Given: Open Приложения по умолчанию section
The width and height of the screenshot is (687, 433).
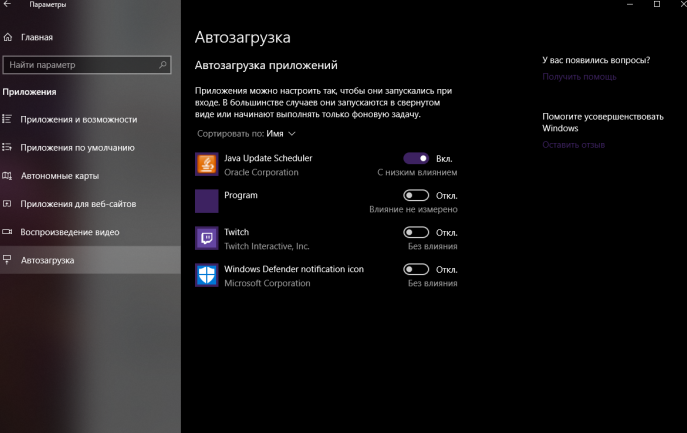Looking at the screenshot, I should (90, 147).
